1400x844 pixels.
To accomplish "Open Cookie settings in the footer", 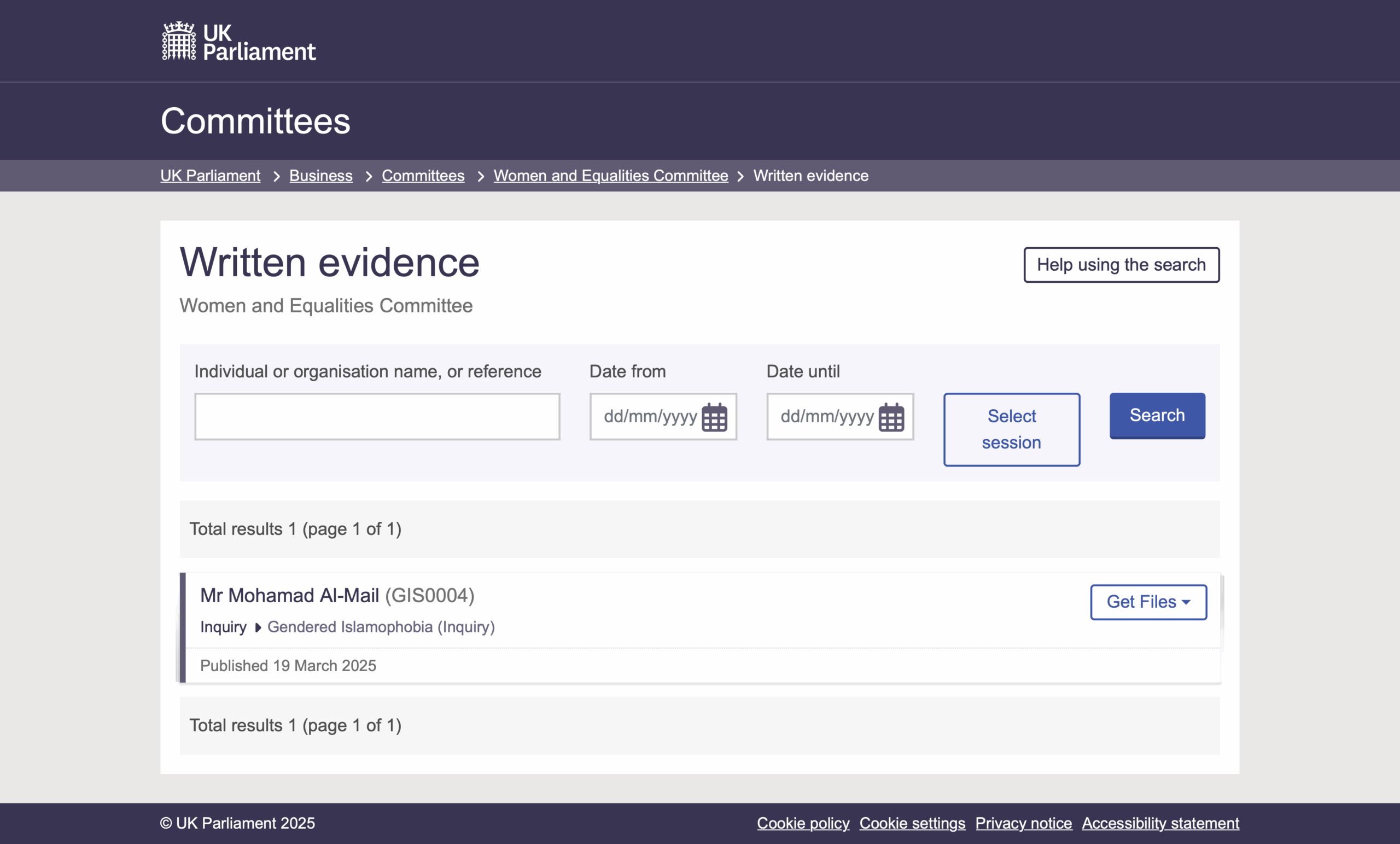I will 912,823.
